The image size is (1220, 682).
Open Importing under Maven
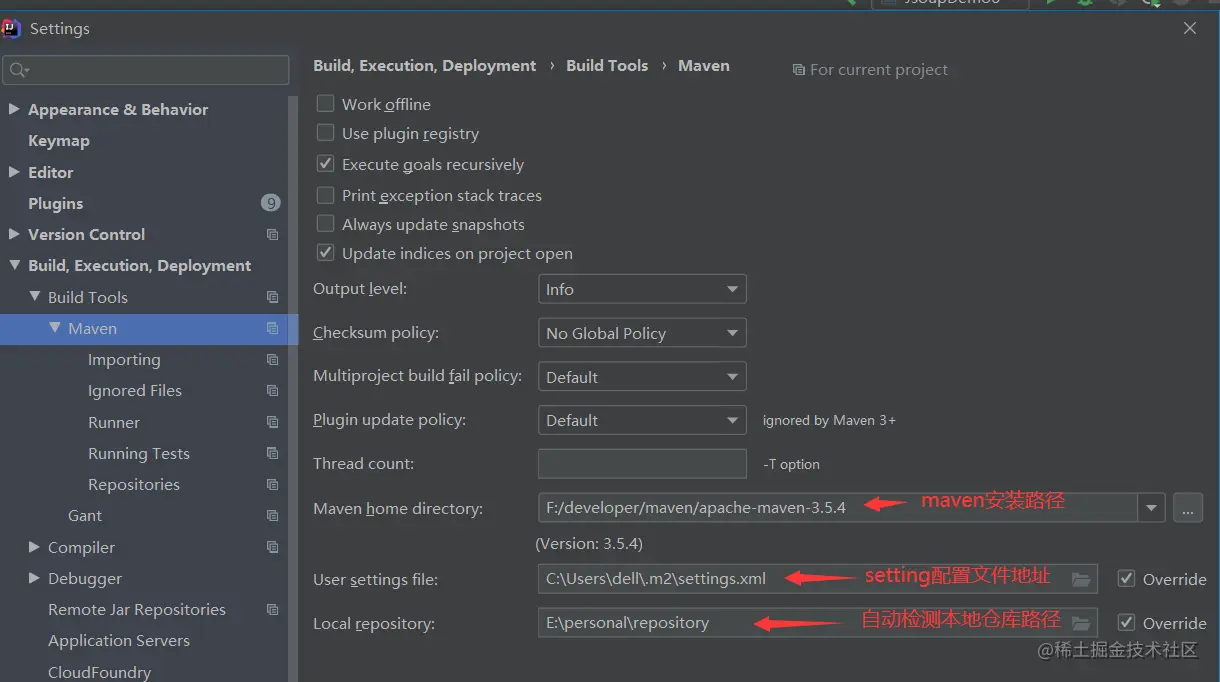point(124,360)
